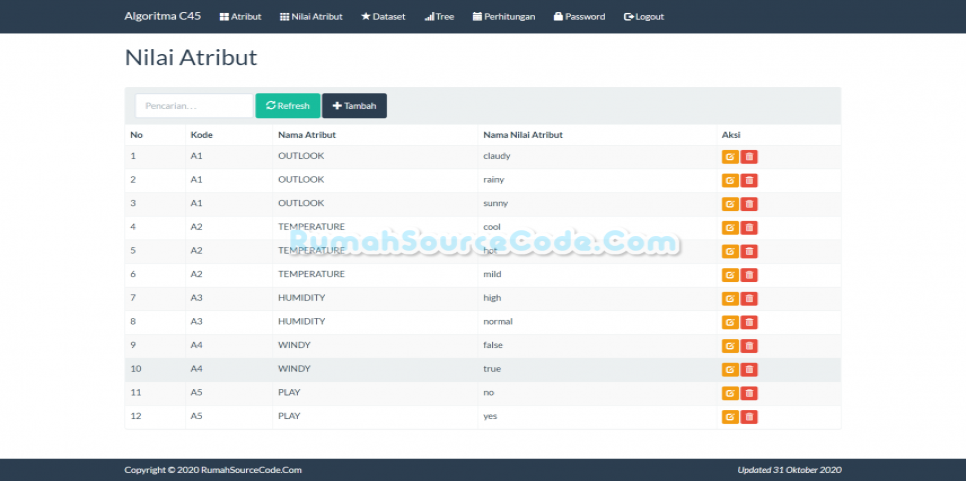Viewport: 966px width, 481px height.
Task: Edit the rainy row entry
Action: coord(730,180)
